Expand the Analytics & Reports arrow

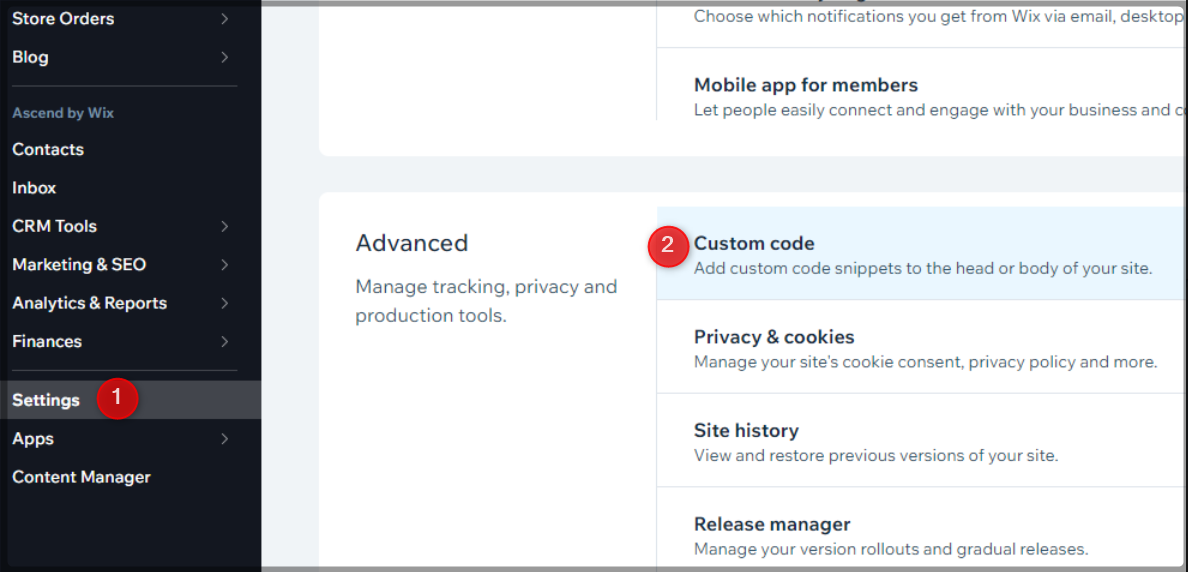pos(224,303)
